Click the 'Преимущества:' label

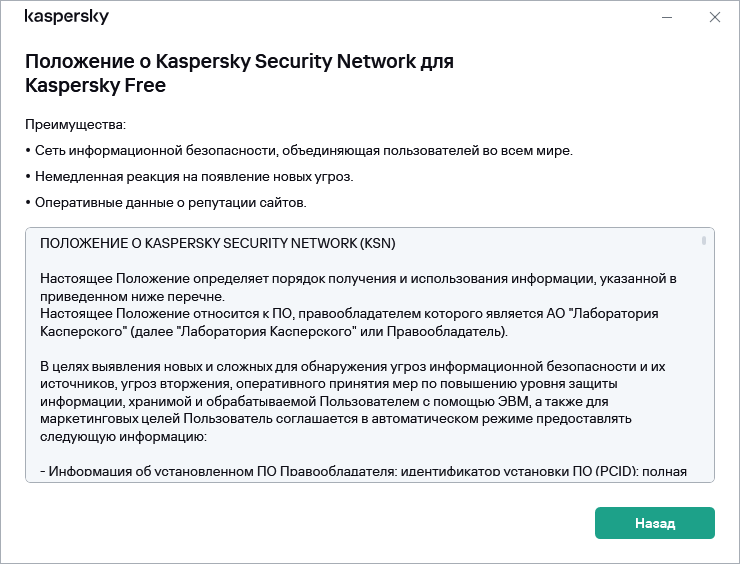click(x=76, y=125)
